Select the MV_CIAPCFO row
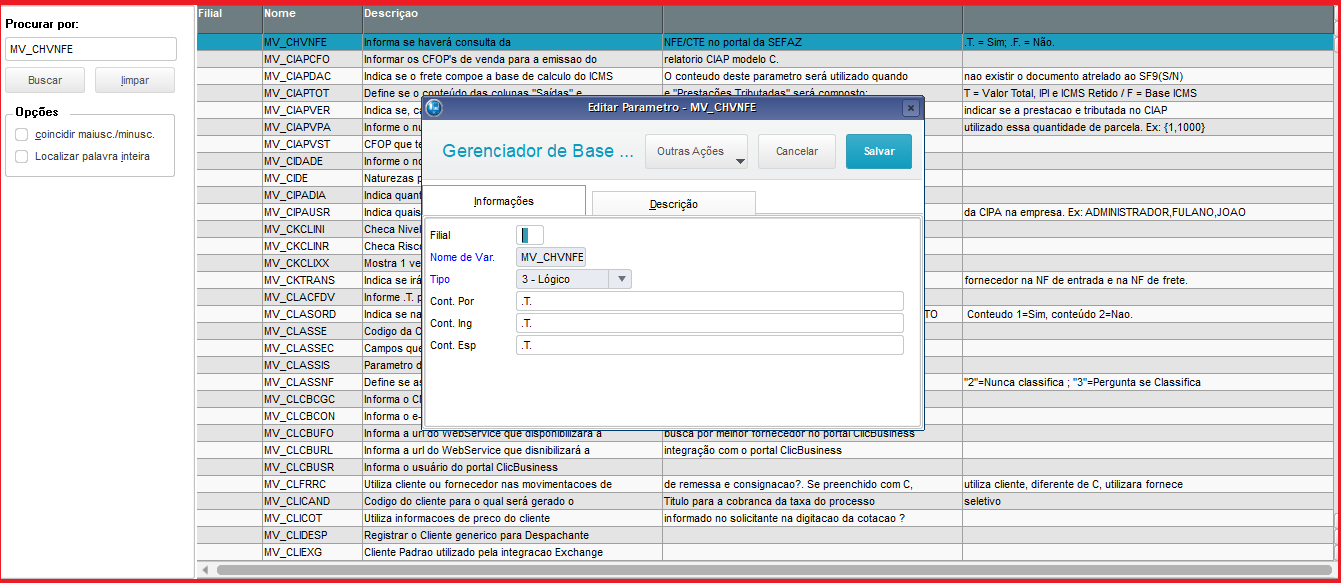Image resolution: width=1341 pixels, height=583 pixels. point(765,59)
